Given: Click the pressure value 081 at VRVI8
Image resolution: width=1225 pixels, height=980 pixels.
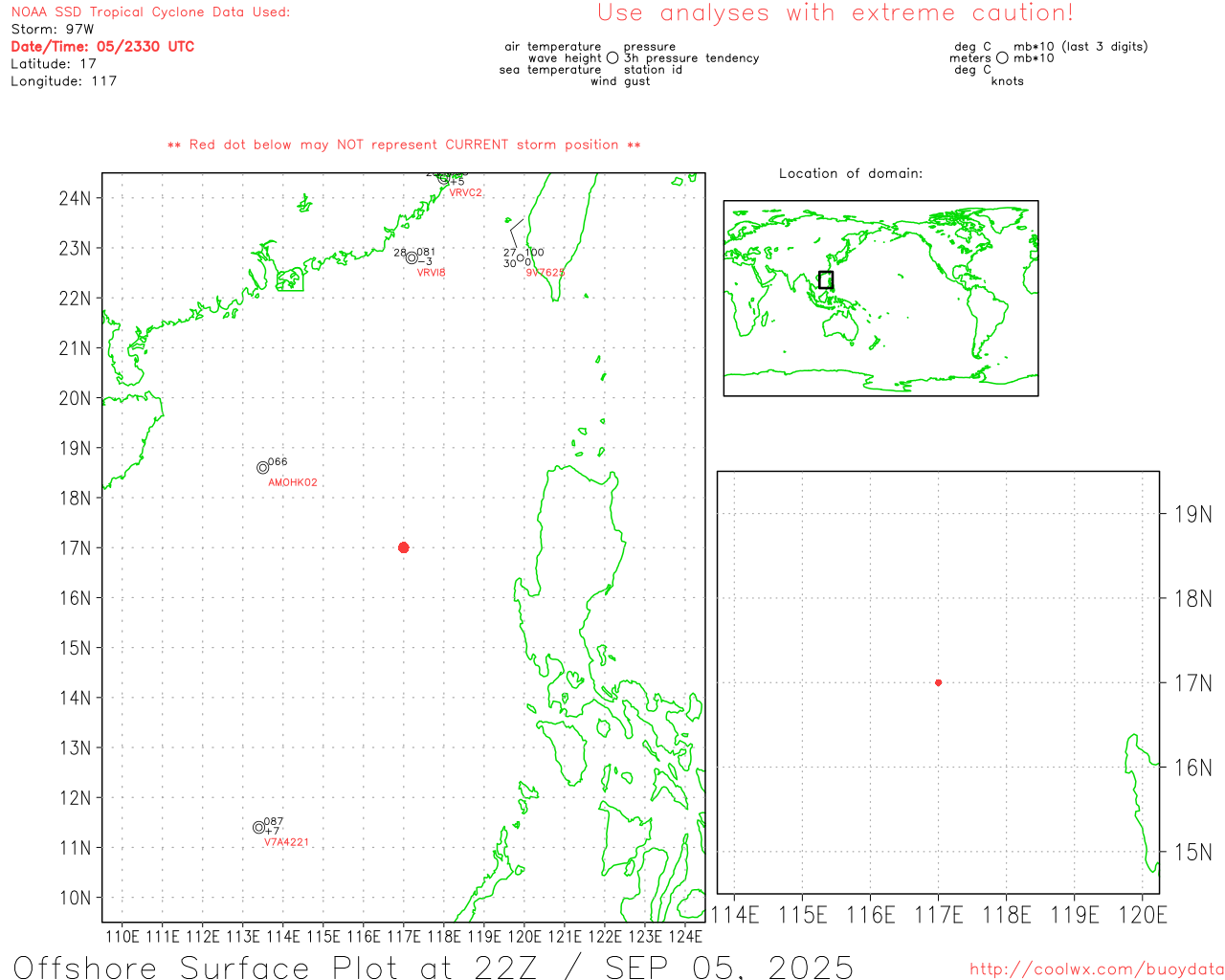Looking at the screenshot, I should tap(426, 253).
